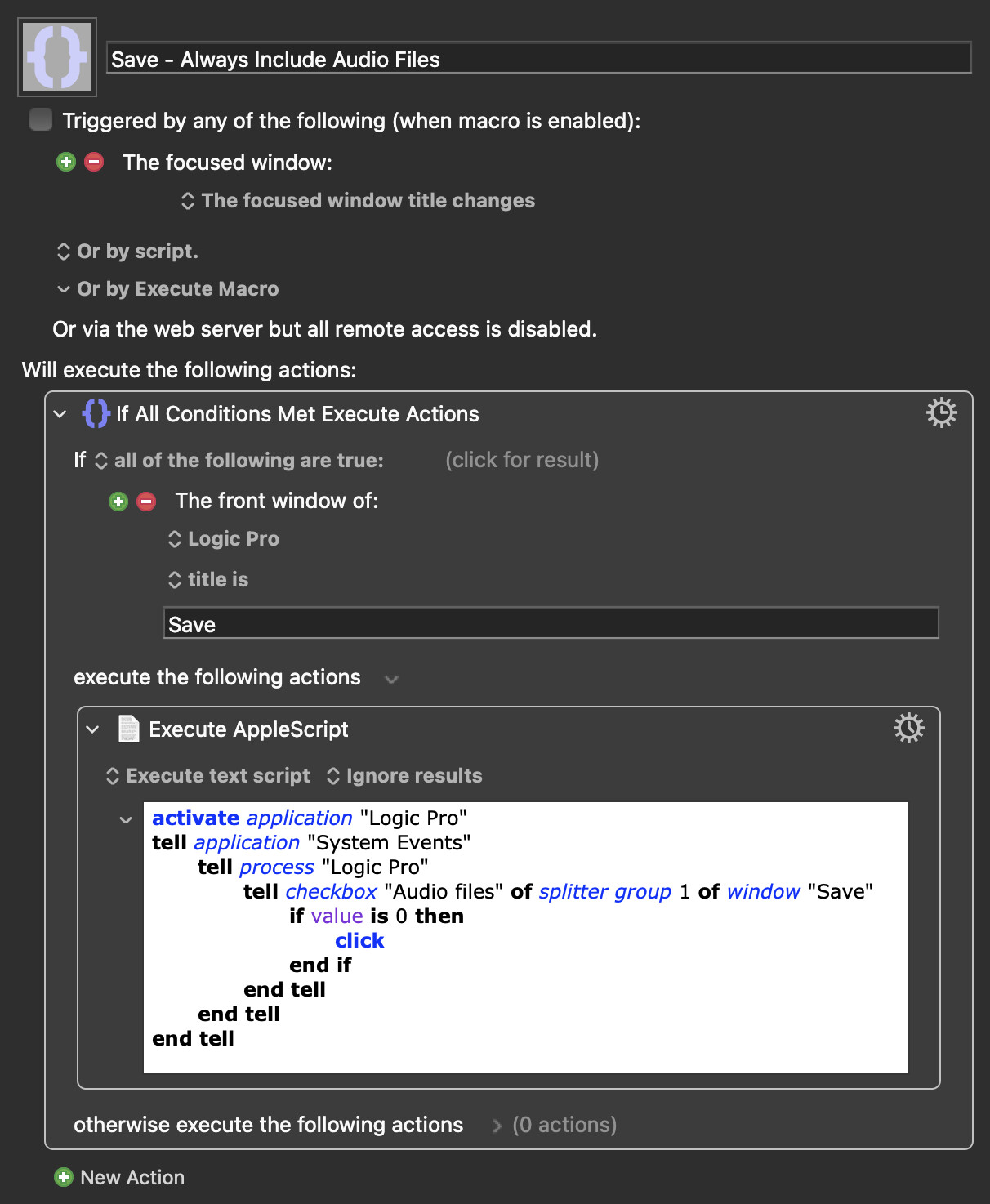Toggle the Triggered by any of the following checkbox
This screenshot has height=1204, width=990.
(x=40, y=119)
